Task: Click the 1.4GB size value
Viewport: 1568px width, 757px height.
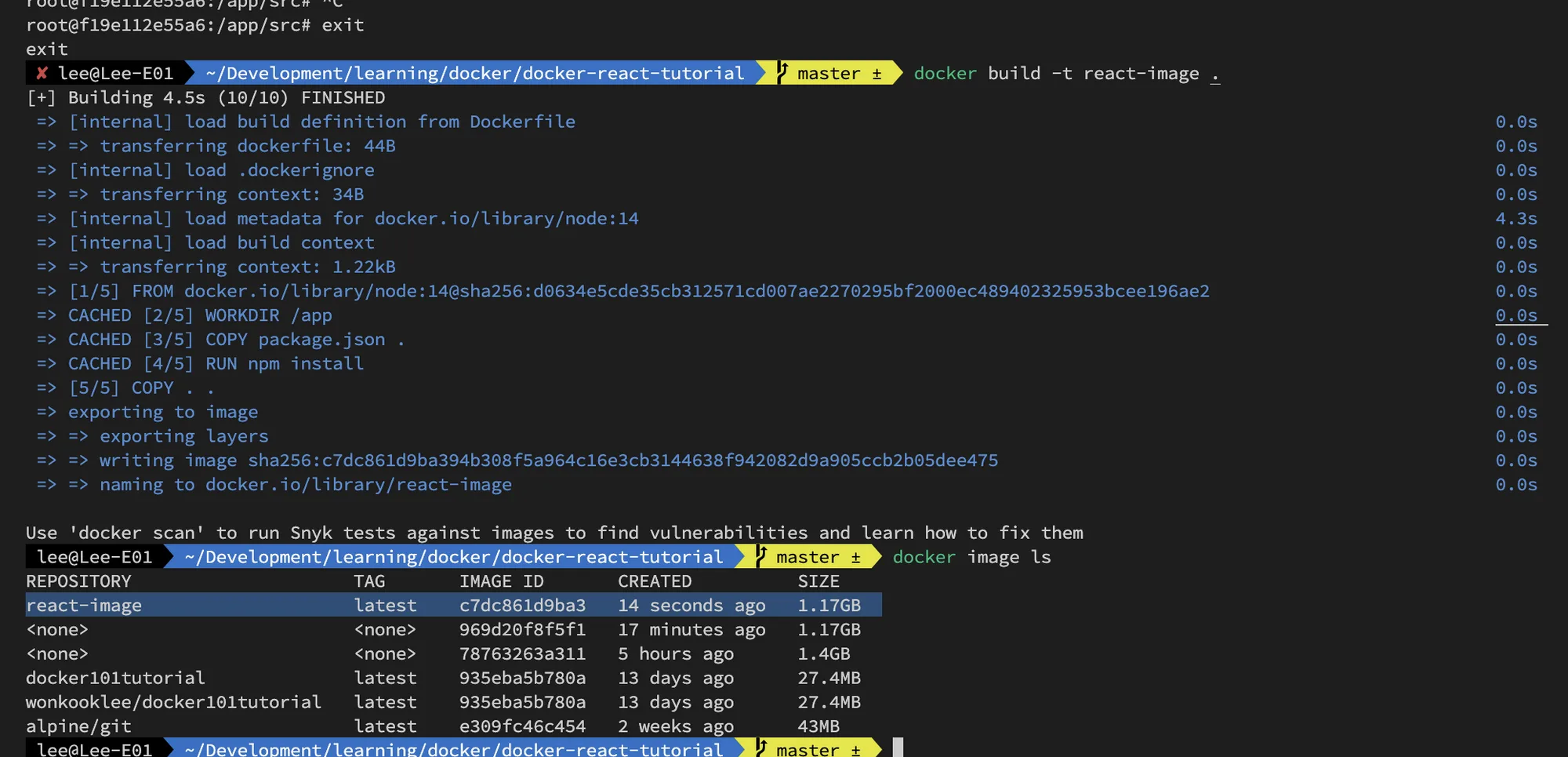Action: (x=824, y=654)
